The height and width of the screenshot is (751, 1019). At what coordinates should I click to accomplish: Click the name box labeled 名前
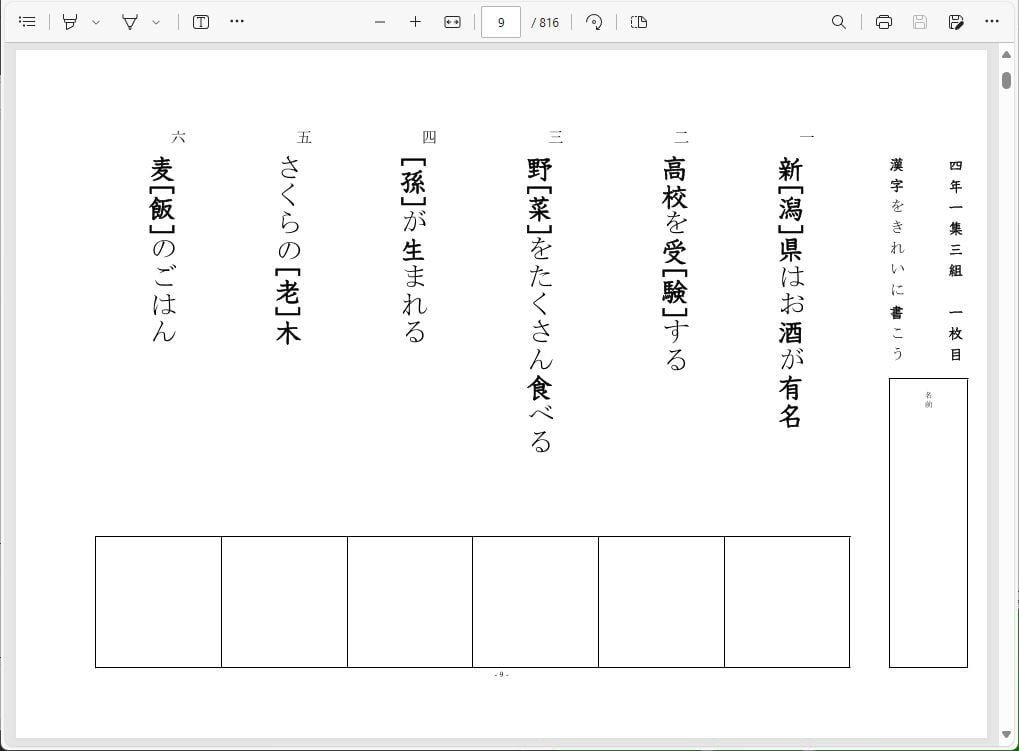[928, 523]
